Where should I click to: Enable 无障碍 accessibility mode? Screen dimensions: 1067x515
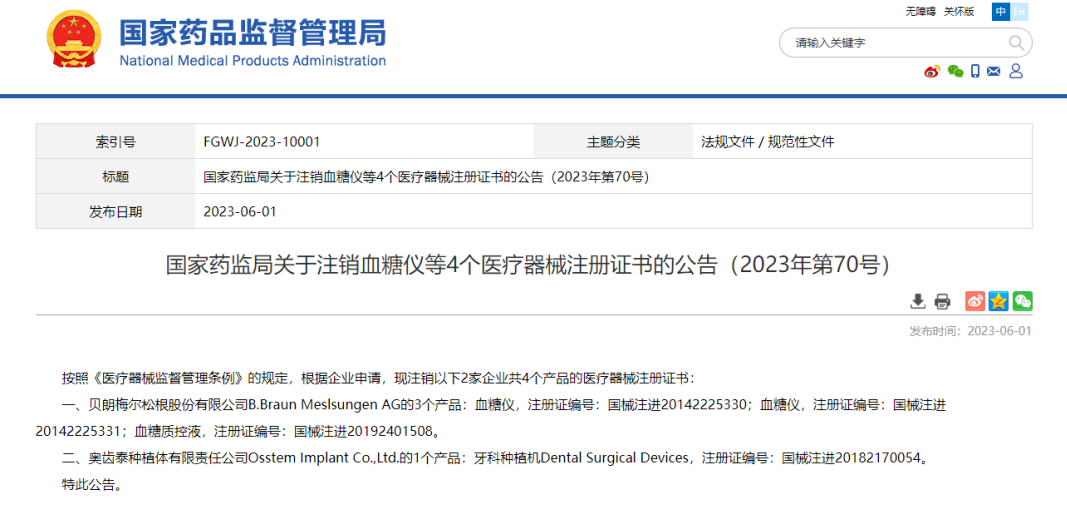coord(920,12)
